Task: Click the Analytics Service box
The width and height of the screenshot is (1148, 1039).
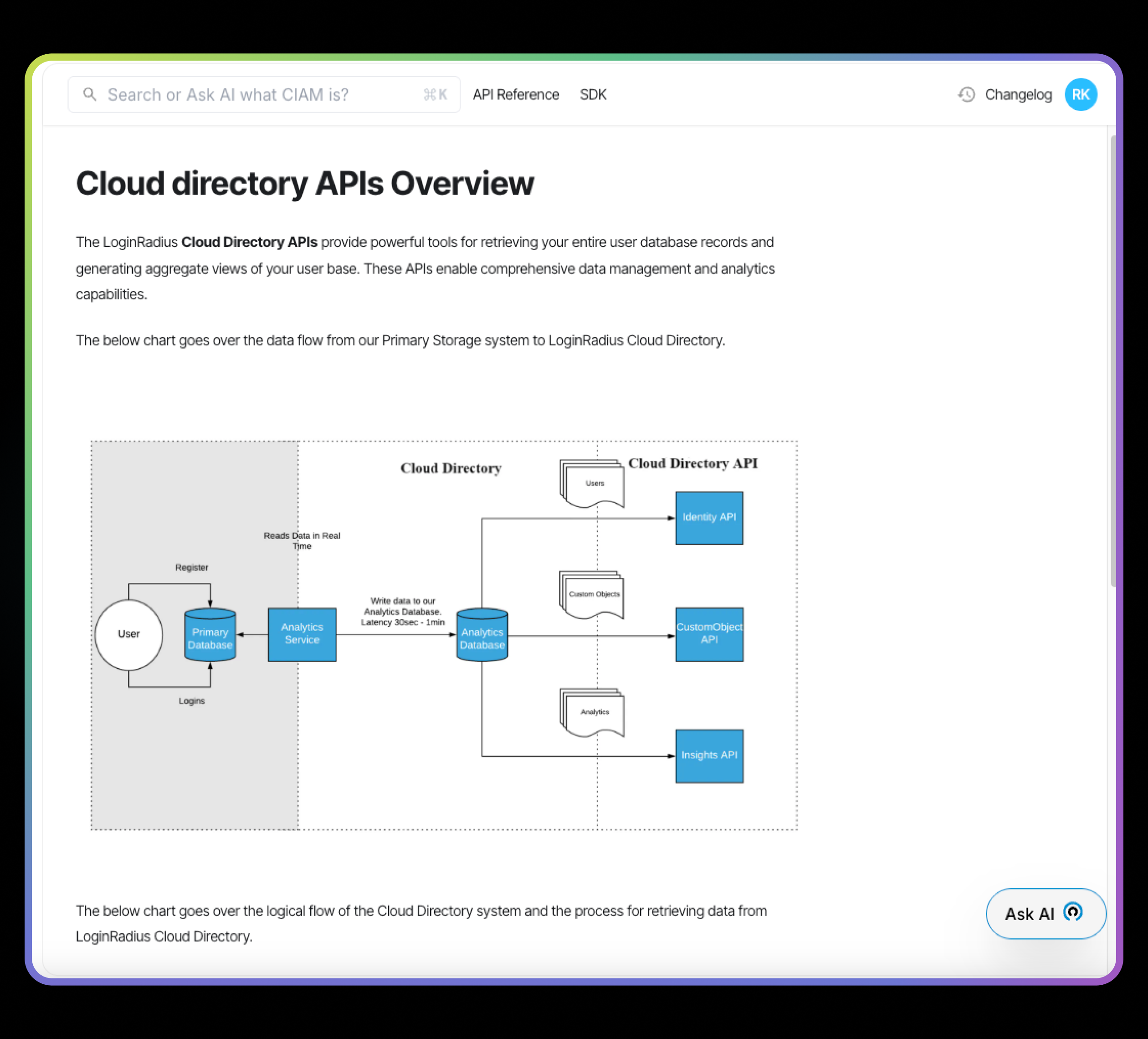Action: click(302, 634)
